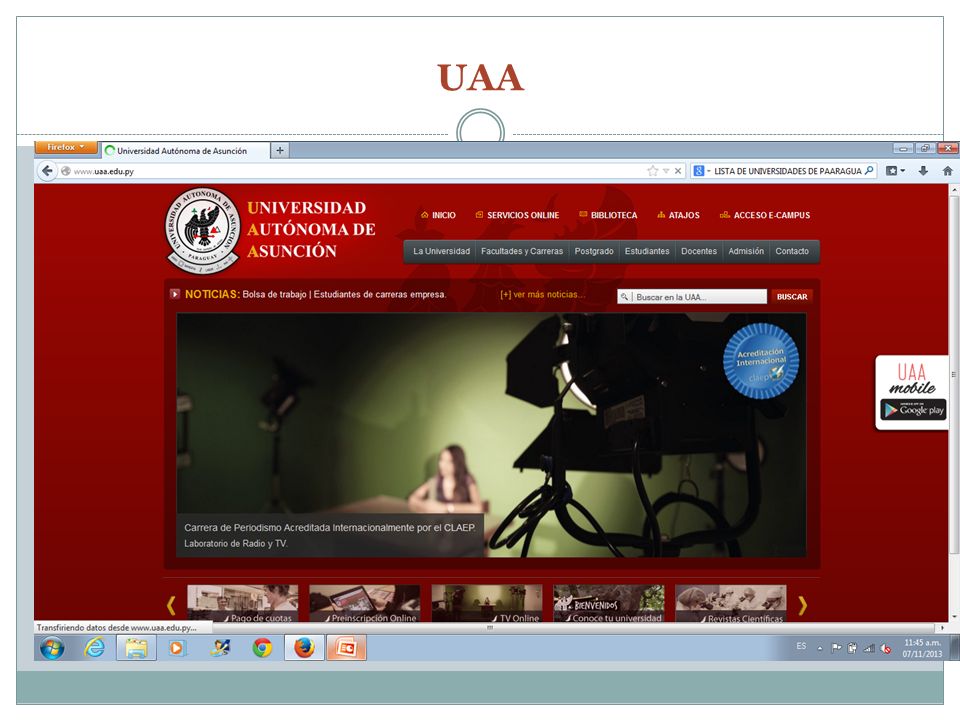960x720 pixels.
Task: Open the TV Online thumbnail
Action: (487, 604)
